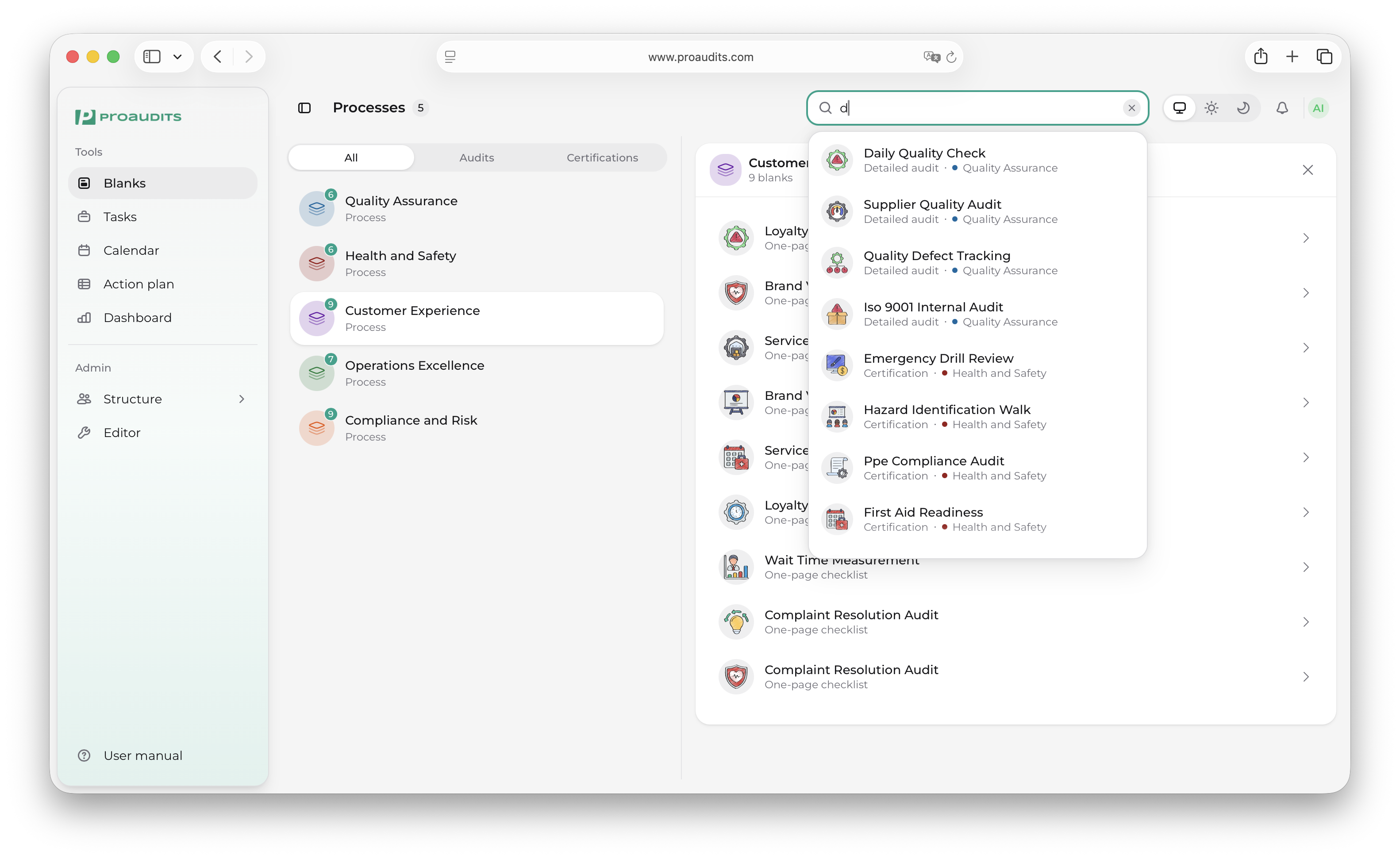Image resolution: width=1400 pixels, height=859 pixels.
Task: Open the Action plan page
Action: pyautogui.click(x=162, y=284)
